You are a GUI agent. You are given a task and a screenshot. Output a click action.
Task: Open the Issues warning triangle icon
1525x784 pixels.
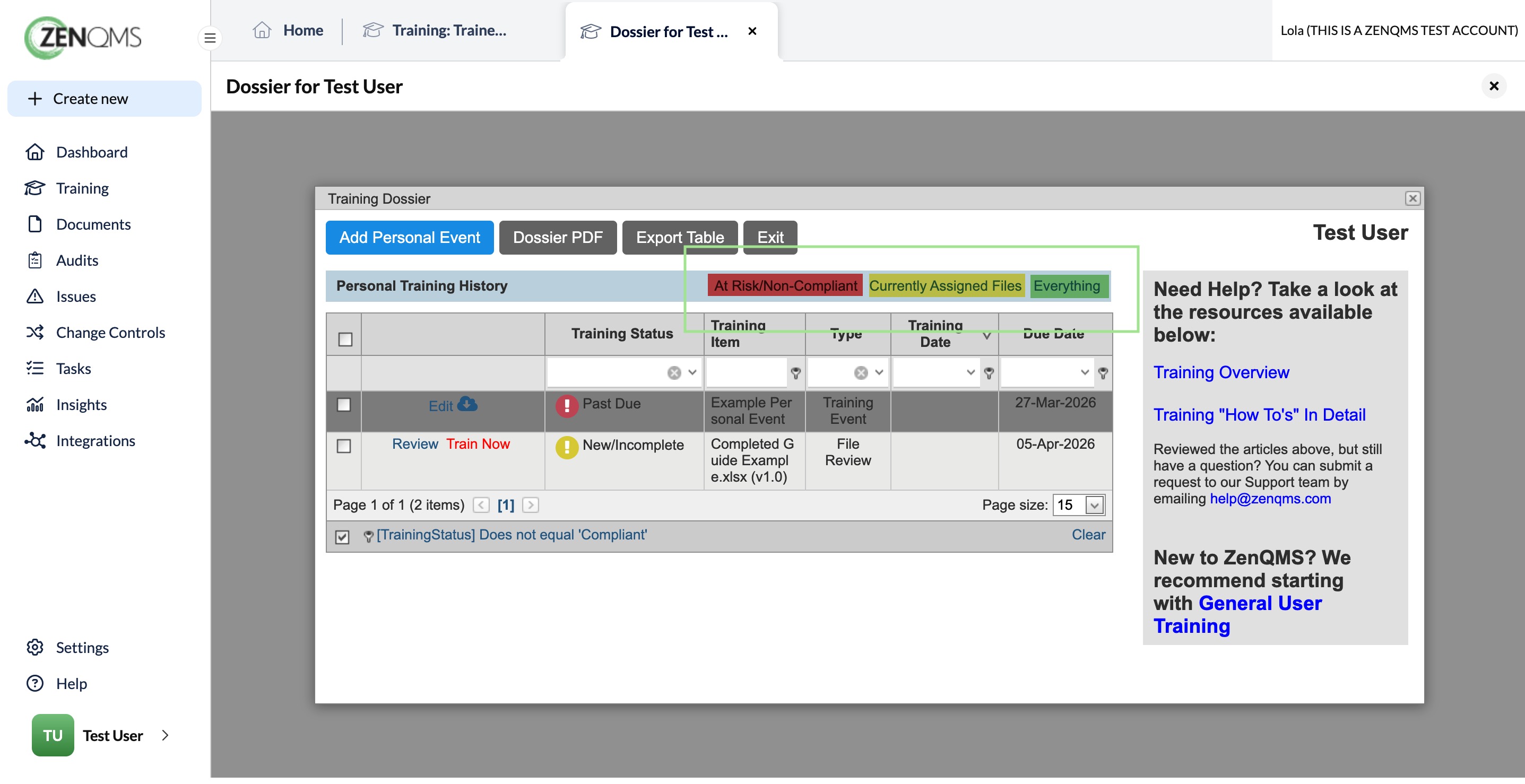pyautogui.click(x=35, y=297)
